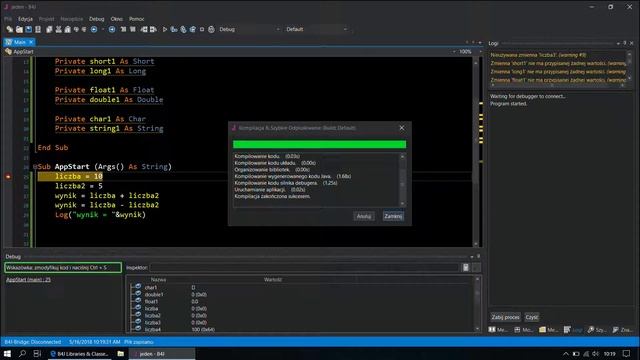This screenshot has height=360, width=640.
Task: Click the green compilation progress bar
Action: (319, 144)
